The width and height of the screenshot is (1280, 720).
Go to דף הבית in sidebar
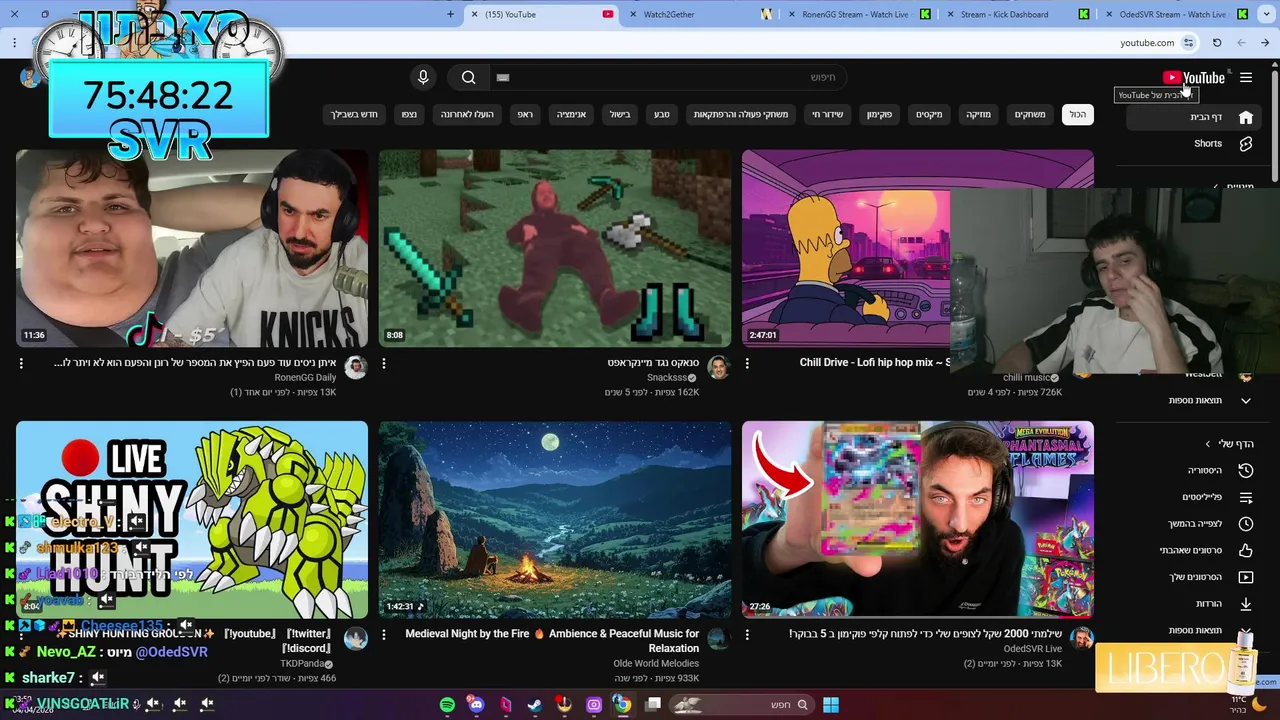(x=1196, y=117)
